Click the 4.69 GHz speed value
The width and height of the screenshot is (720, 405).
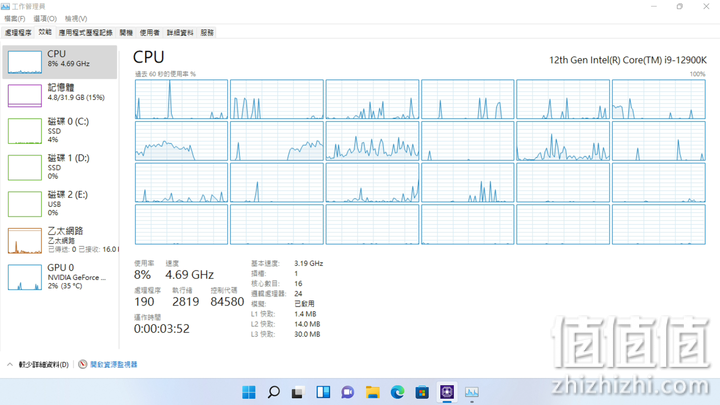point(189,275)
